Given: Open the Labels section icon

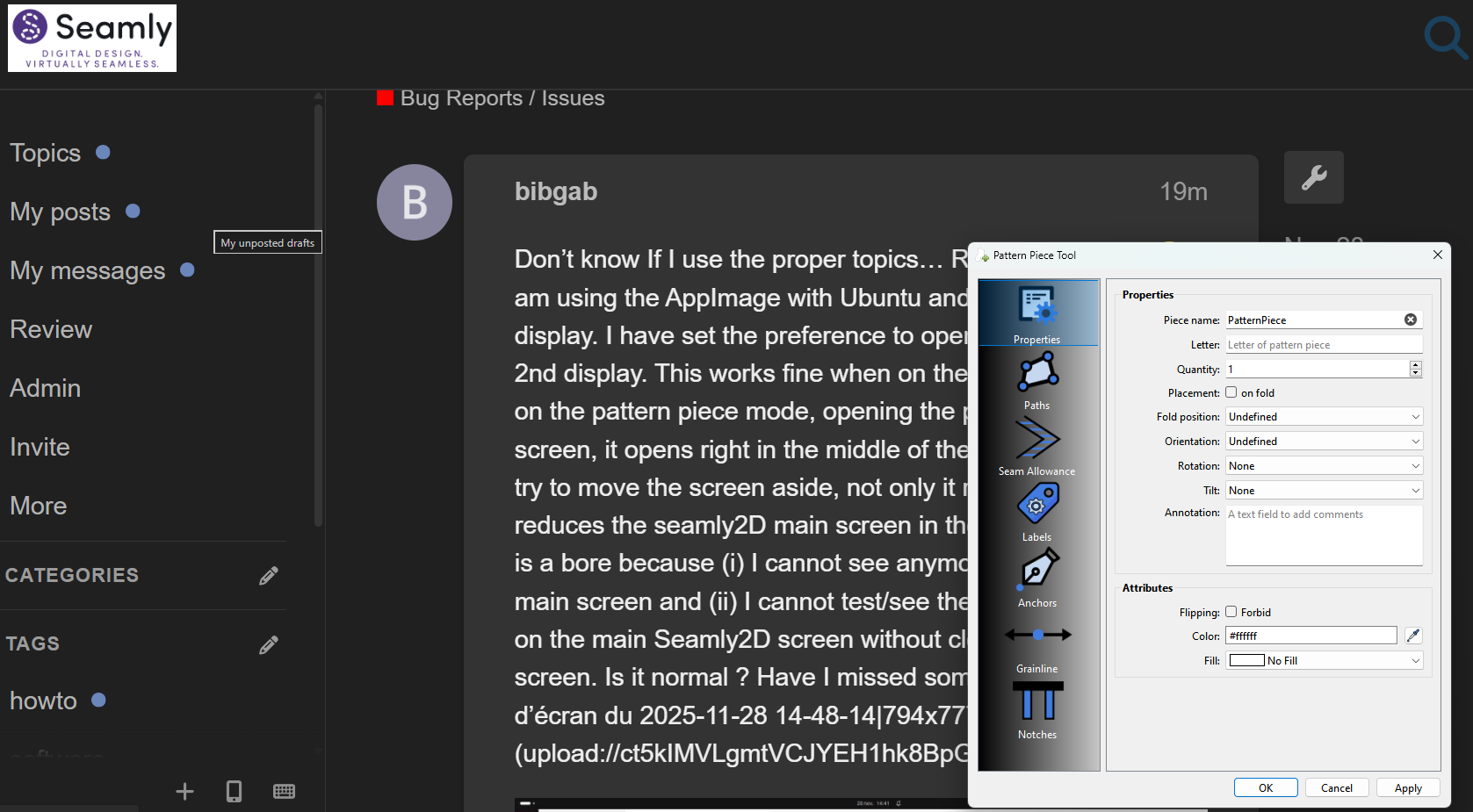Looking at the screenshot, I should [x=1037, y=505].
